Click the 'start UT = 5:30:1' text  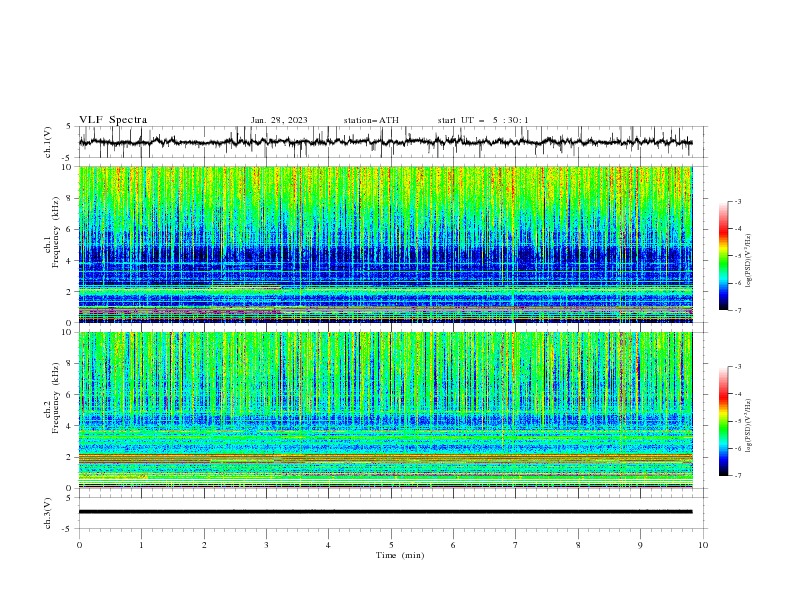(483, 120)
